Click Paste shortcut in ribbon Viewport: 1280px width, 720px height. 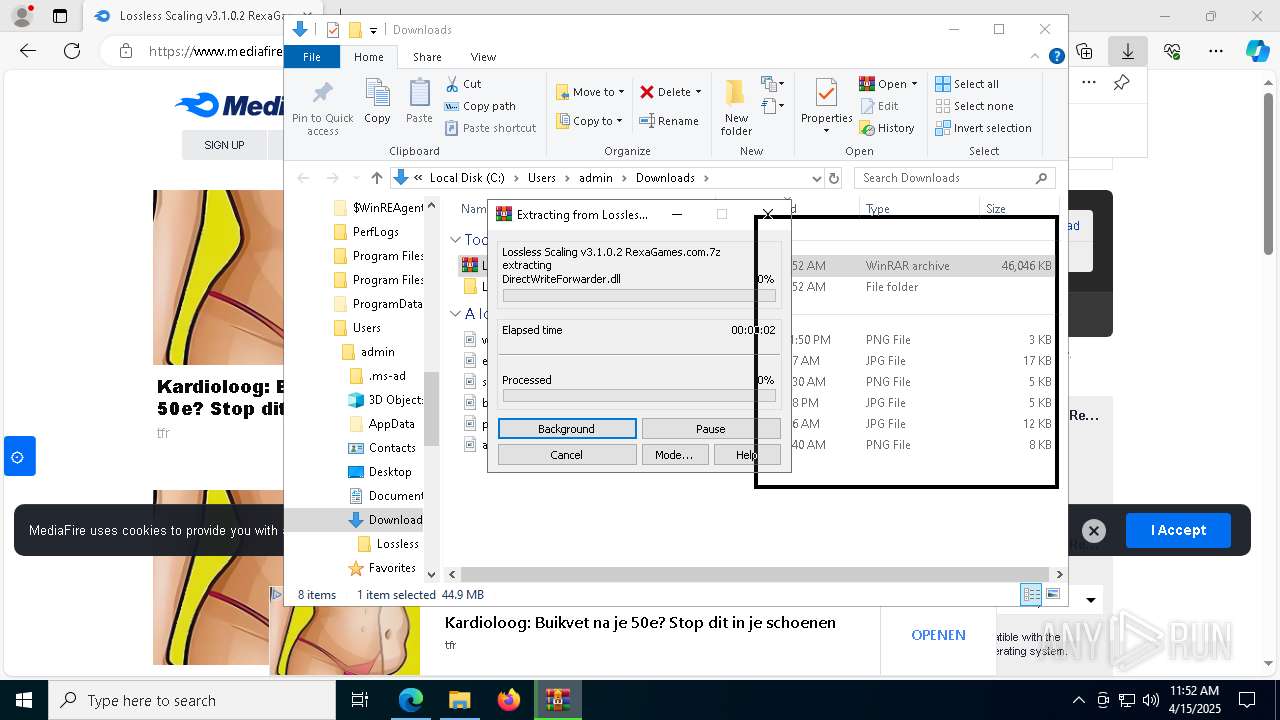(x=490, y=128)
